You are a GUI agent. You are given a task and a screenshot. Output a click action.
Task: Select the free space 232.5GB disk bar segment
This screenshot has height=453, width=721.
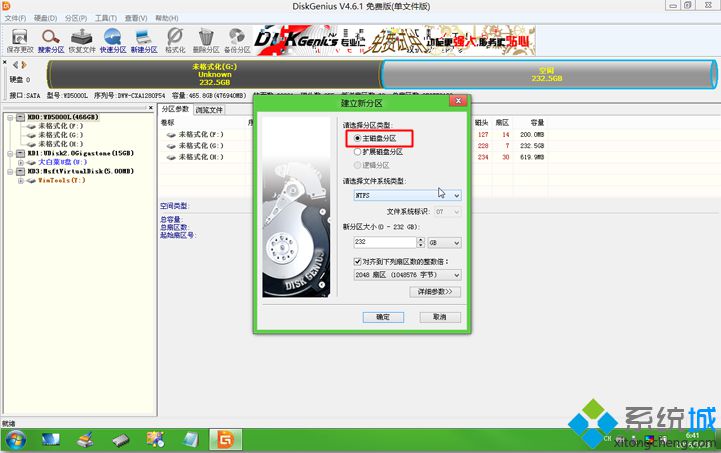(x=548, y=74)
